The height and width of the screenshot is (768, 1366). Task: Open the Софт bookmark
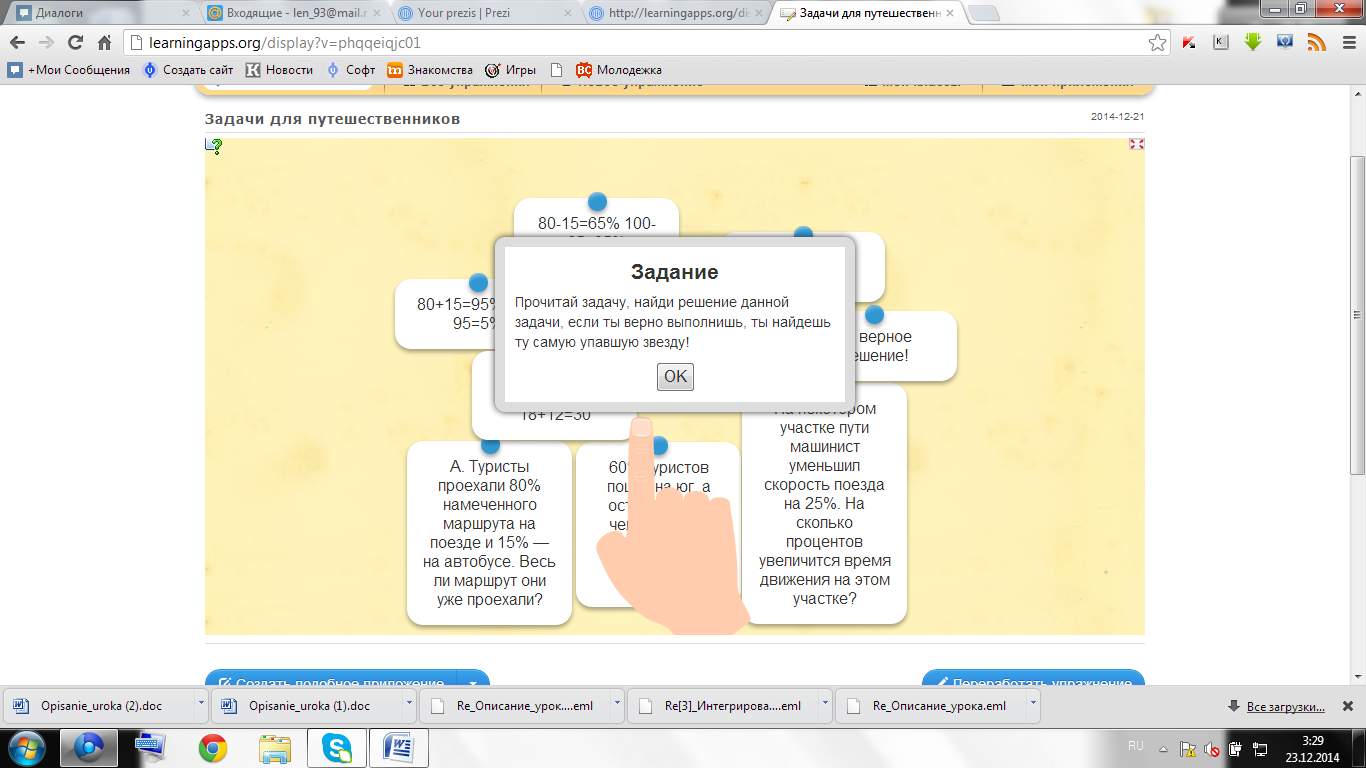coord(351,70)
